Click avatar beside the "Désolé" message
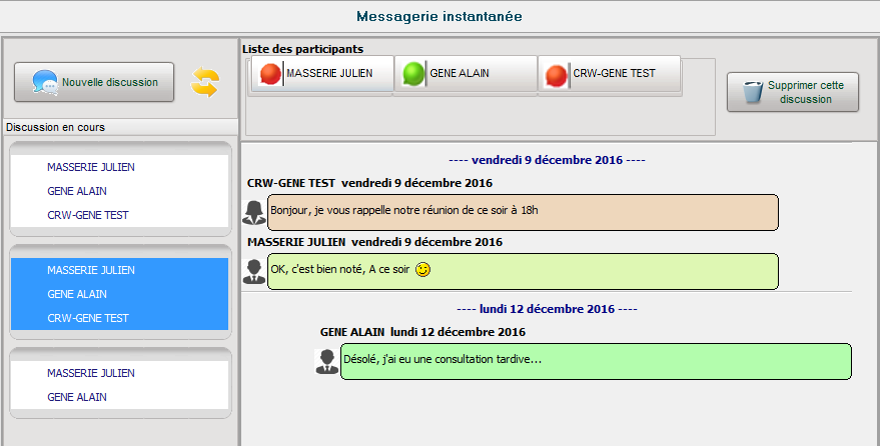Image resolution: width=880 pixels, height=446 pixels. (x=326, y=361)
